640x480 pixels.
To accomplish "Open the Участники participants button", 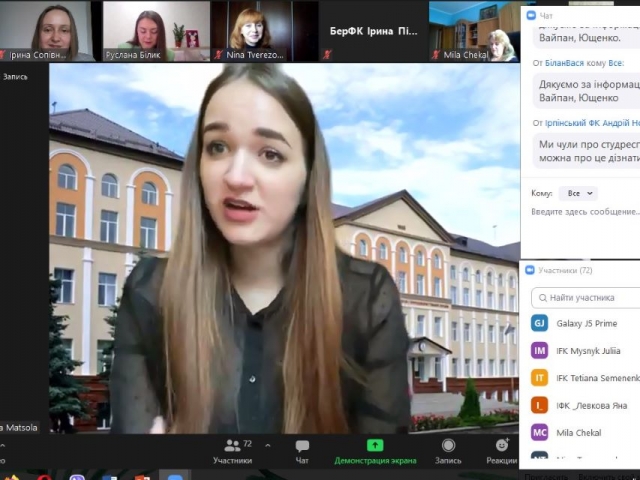I will point(232,451).
